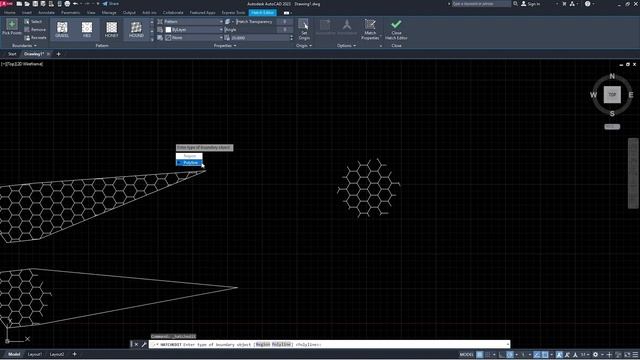Viewport: 640px width, 360px height.
Task: Click the Polyline option in command line
Action: coord(281,344)
